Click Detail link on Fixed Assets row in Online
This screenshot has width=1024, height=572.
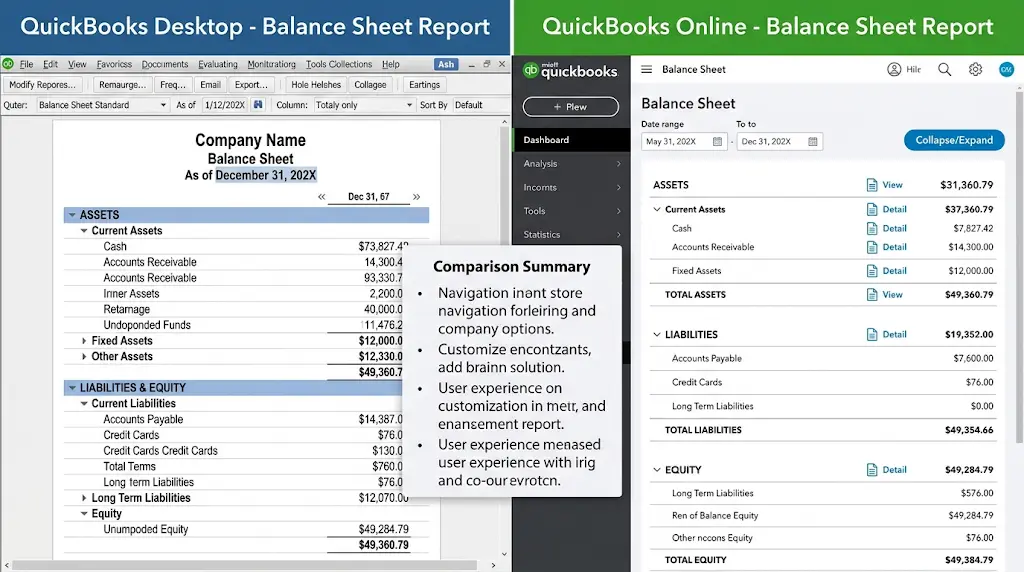click(894, 270)
